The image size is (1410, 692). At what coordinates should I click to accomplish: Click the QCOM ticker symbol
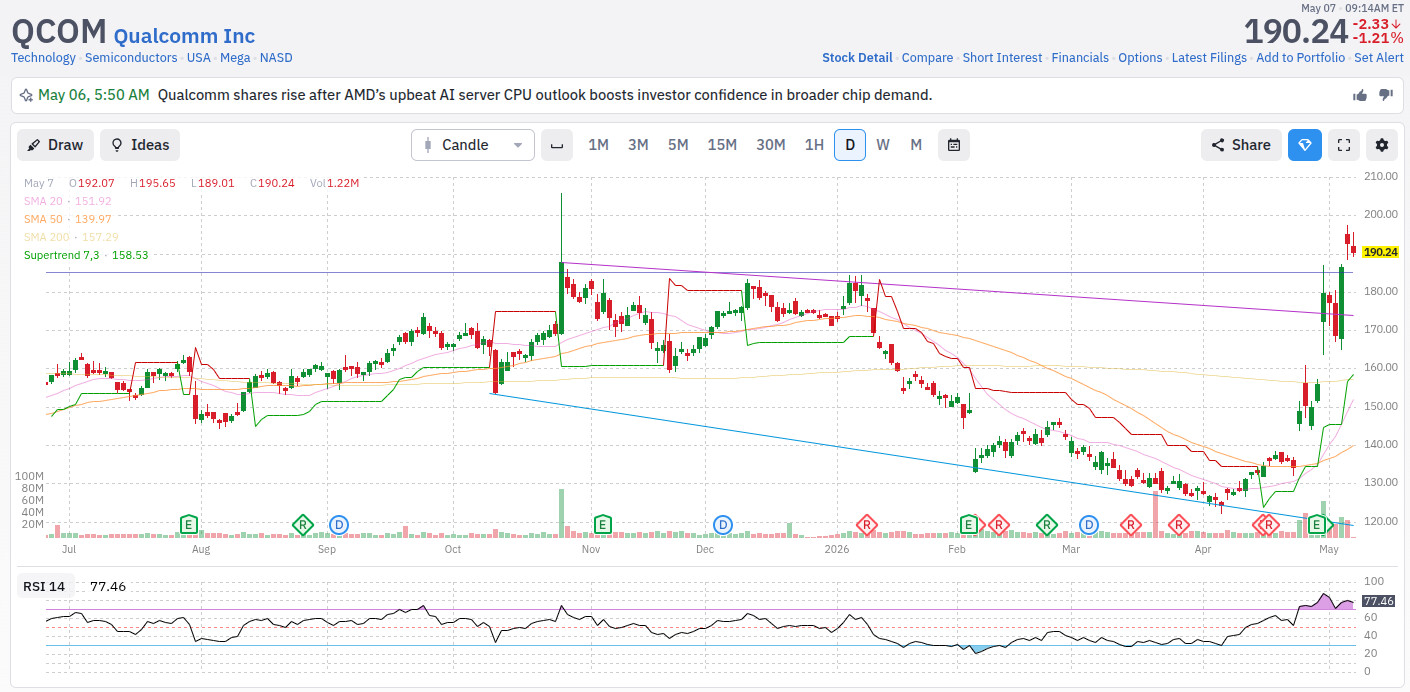point(58,31)
